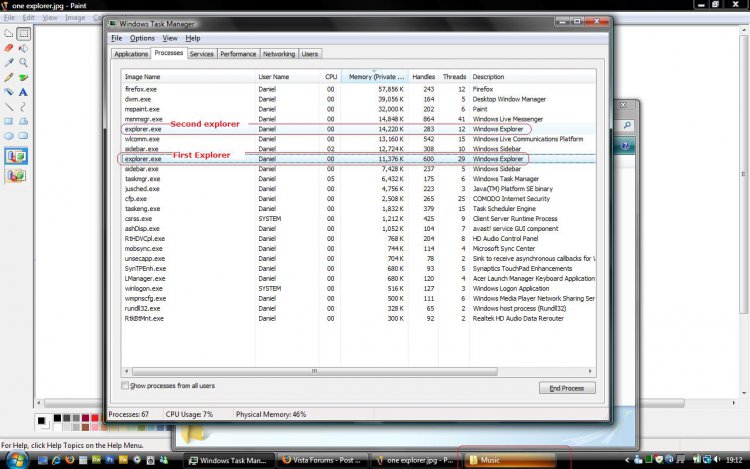
Task: Click the process list scroll right arrow
Action: click(590, 371)
